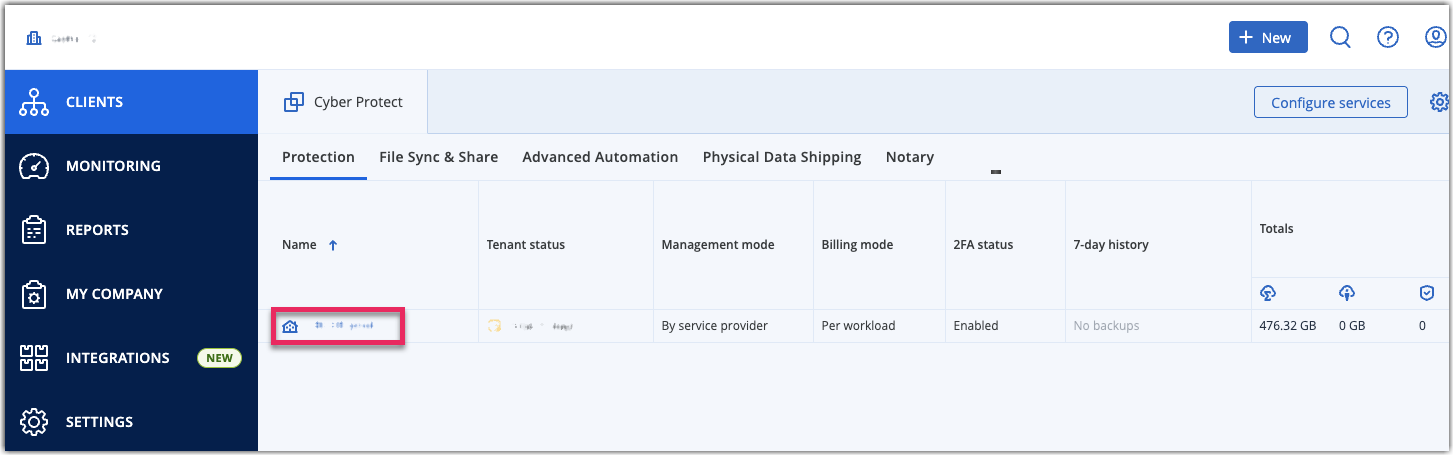Click the shield totals column icon
Image resolution: width=1454 pixels, height=456 pixels.
coord(1427,293)
